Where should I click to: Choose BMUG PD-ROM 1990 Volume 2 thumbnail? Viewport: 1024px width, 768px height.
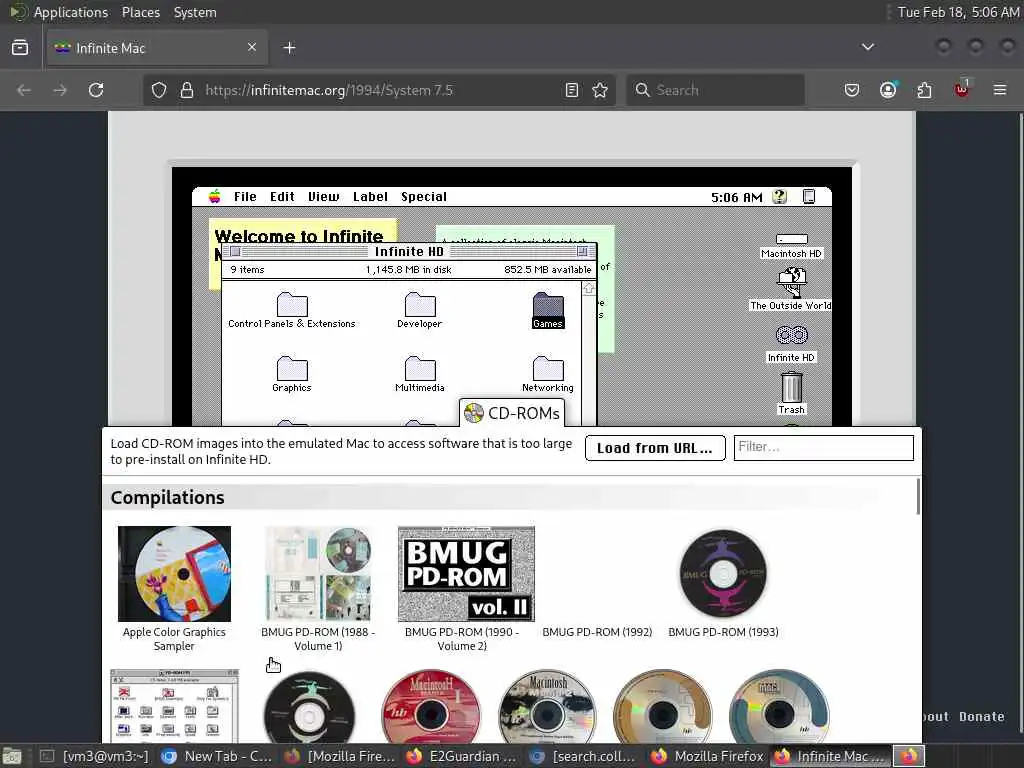click(x=466, y=573)
